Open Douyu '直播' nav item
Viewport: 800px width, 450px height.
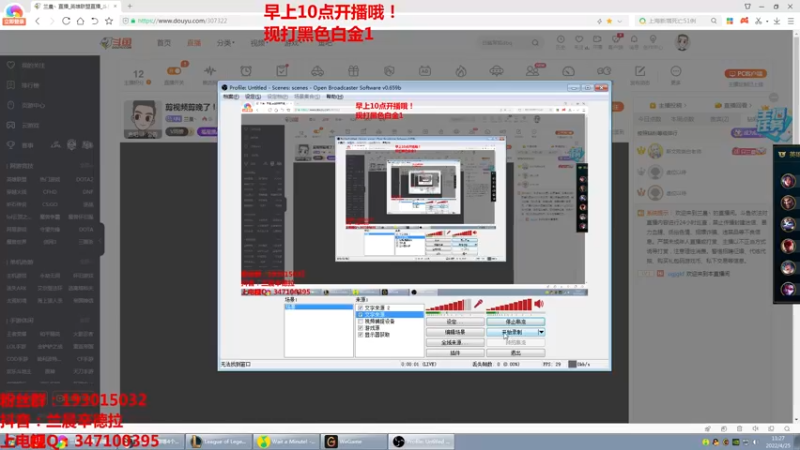tap(194, 43)
